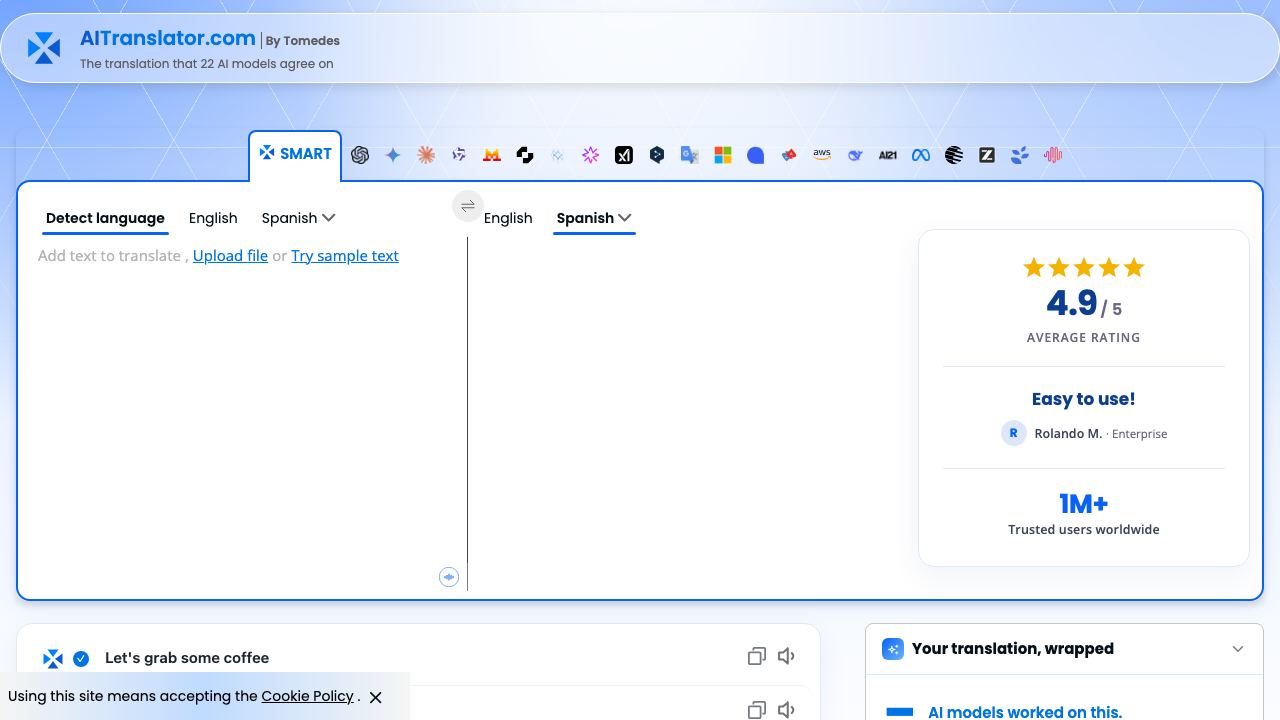The image size is (1280, 720).
Task: Select the AI21 model icon
Action: [x=888, y=155]
